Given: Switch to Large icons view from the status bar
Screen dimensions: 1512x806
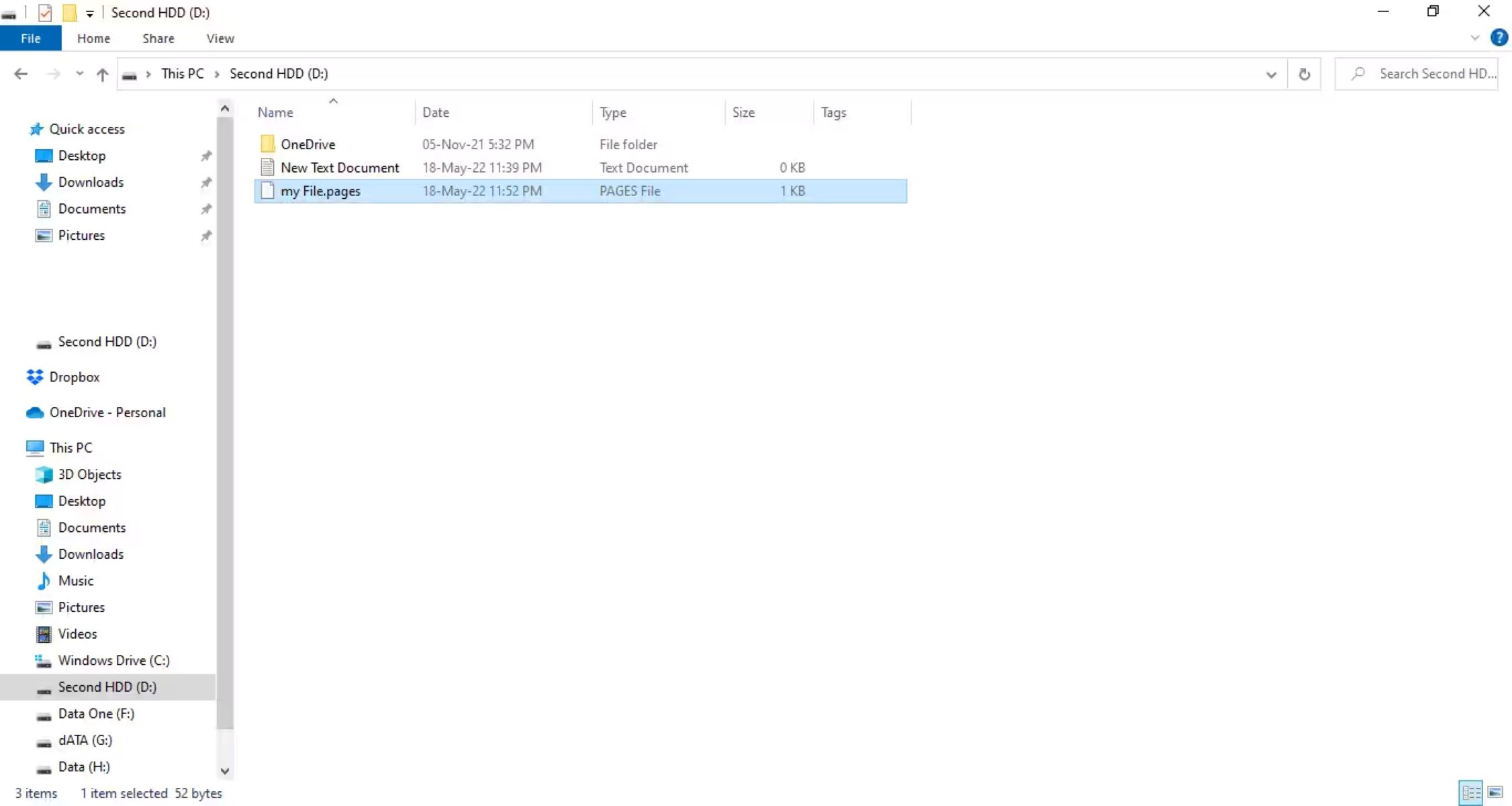Looking at the screenshot, I should [x=1496, y=793].
